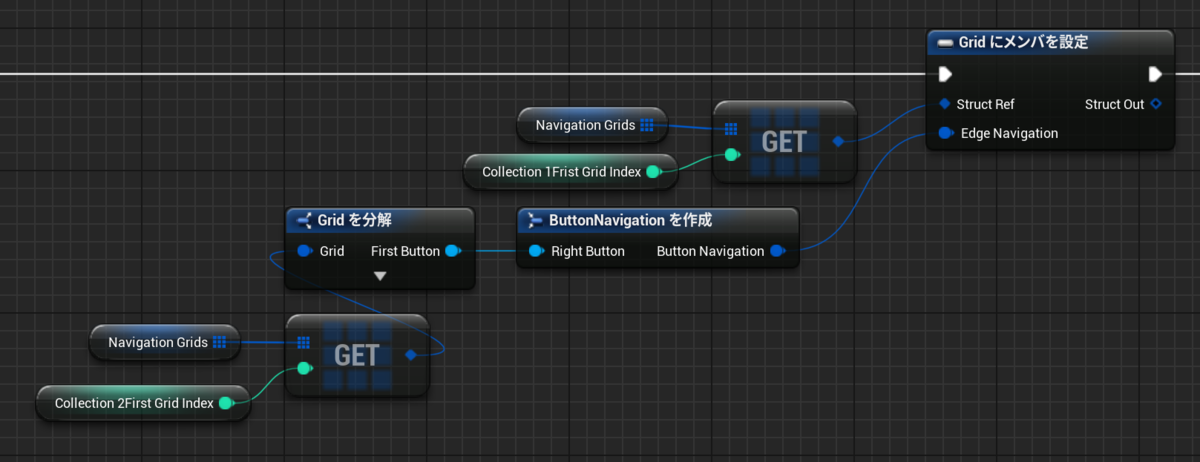This screenshot has width=1200, height=462.
Task: Select the 'ButtonNavigation を作成' node header
Action: point(657,220)
